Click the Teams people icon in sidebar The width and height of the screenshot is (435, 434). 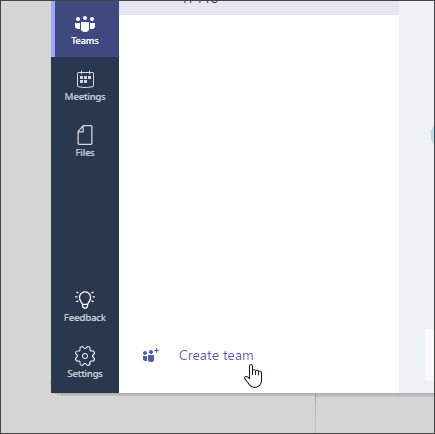tap(85, 24)
